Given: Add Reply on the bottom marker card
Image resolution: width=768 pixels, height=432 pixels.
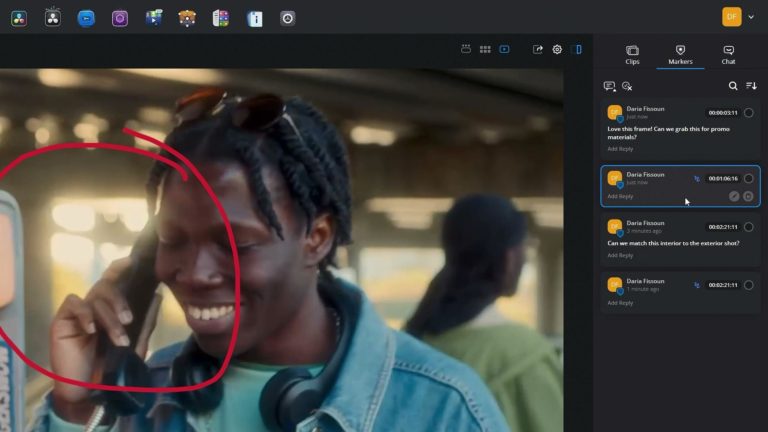Looking at the screenshot, I should pyautogui.click(x=620, y=303).
